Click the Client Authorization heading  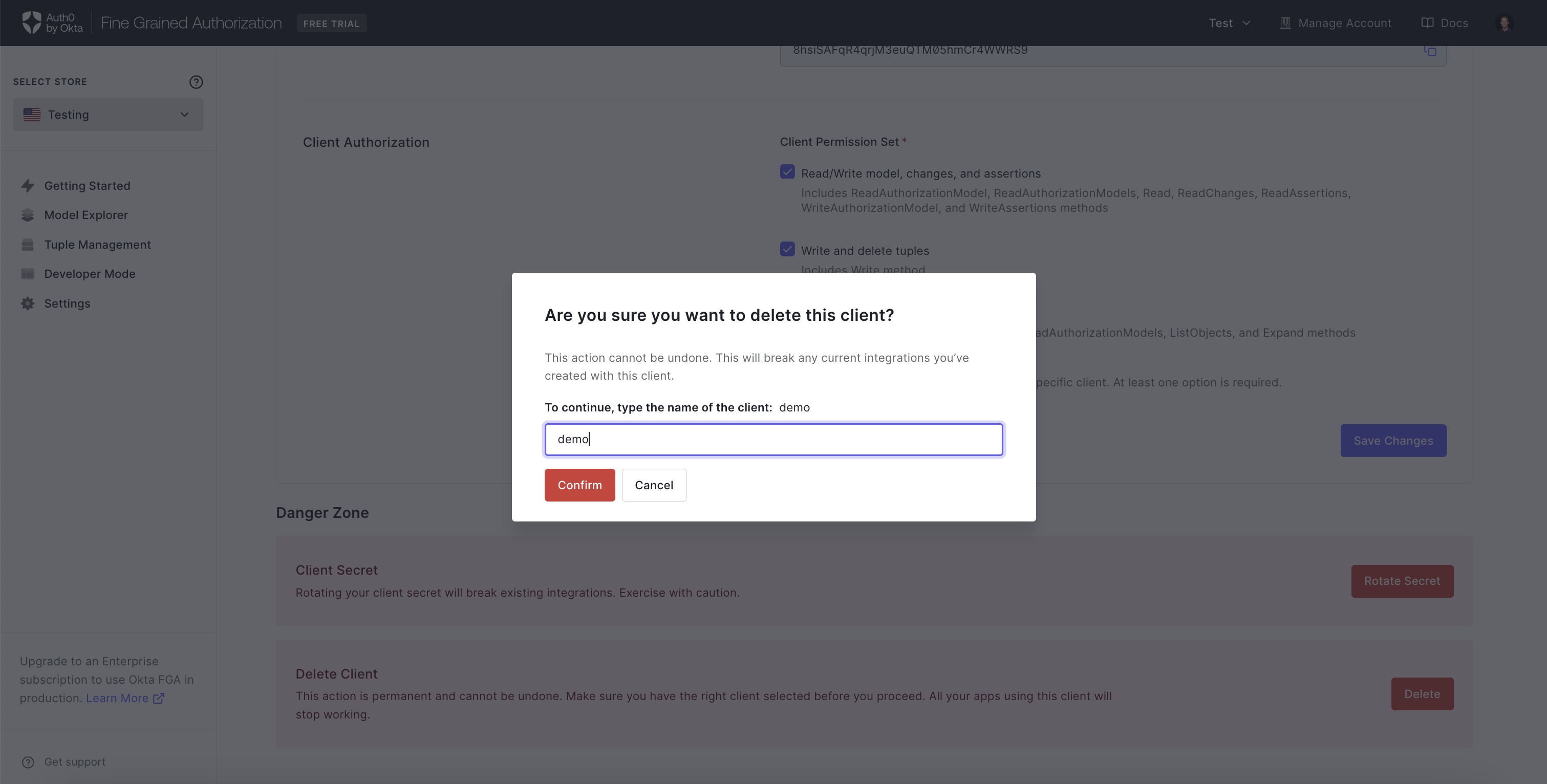point(366,142)
